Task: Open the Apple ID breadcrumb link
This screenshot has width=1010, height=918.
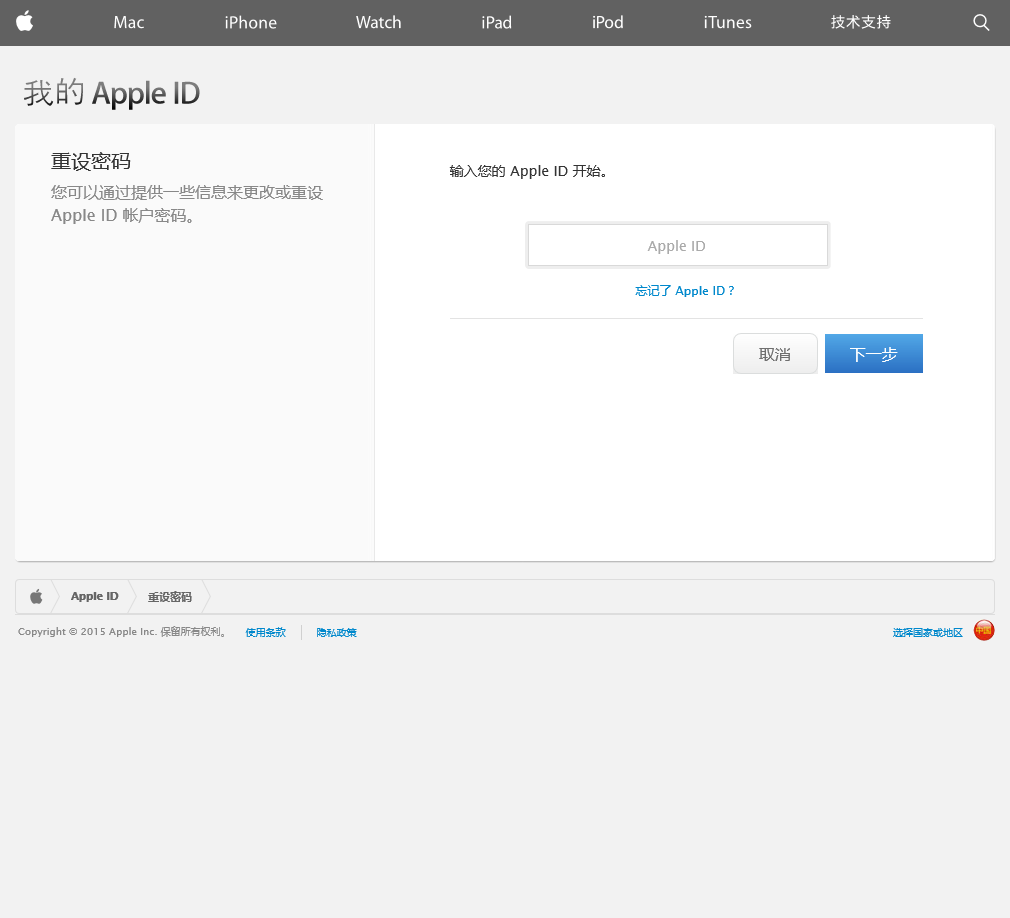Action: click(95, 597)
